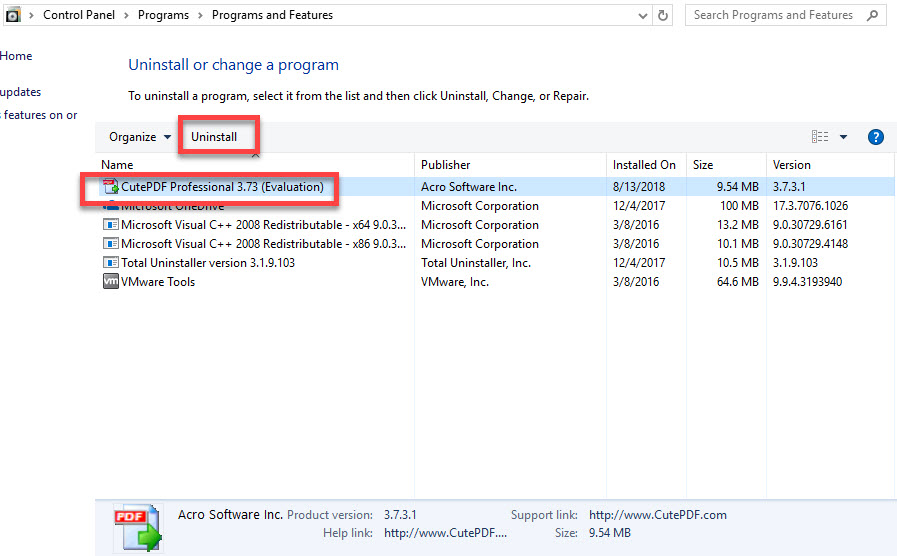Expand the address bar history dropdown
897x556 pixels.
[x=642, y=15]
